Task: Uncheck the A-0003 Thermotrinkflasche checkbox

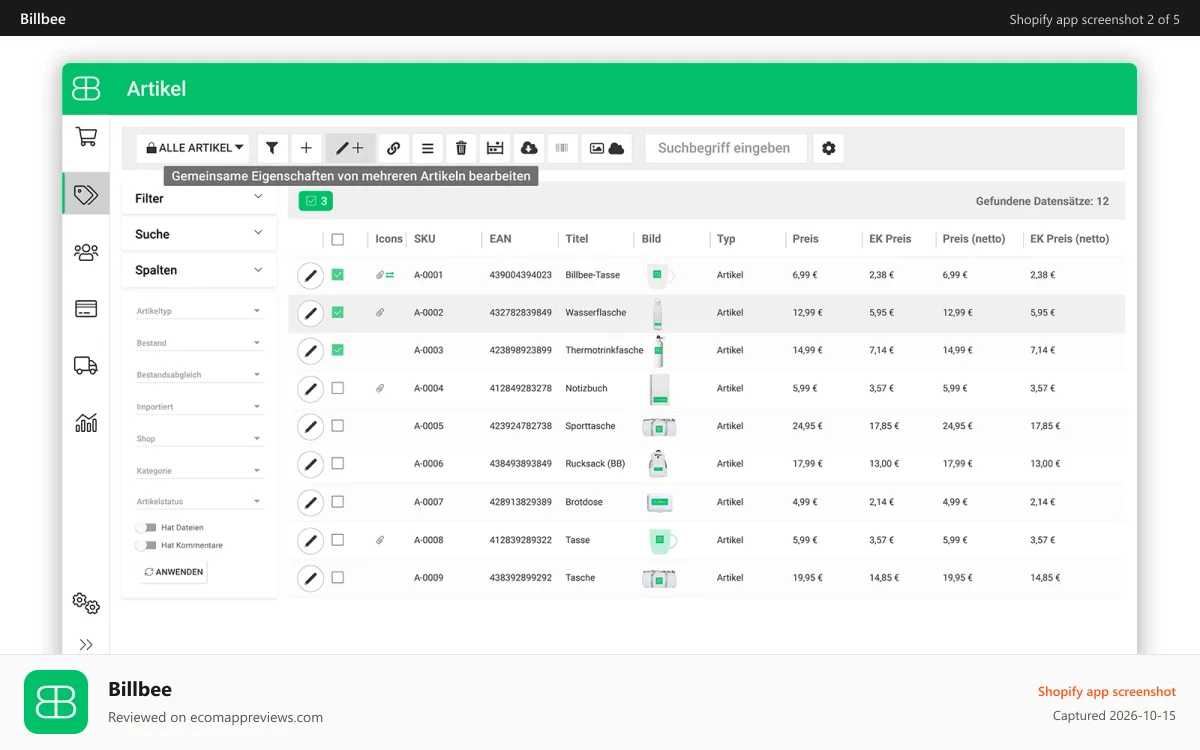Action: (337, 350)
